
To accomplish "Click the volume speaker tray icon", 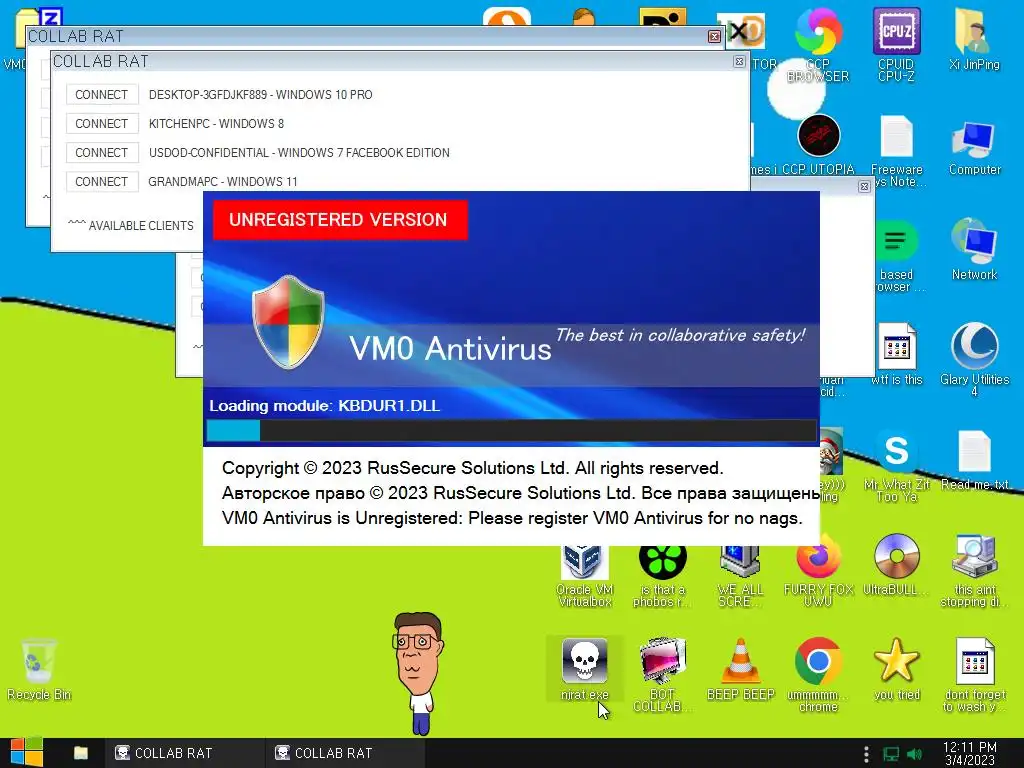I will [915, 754].
